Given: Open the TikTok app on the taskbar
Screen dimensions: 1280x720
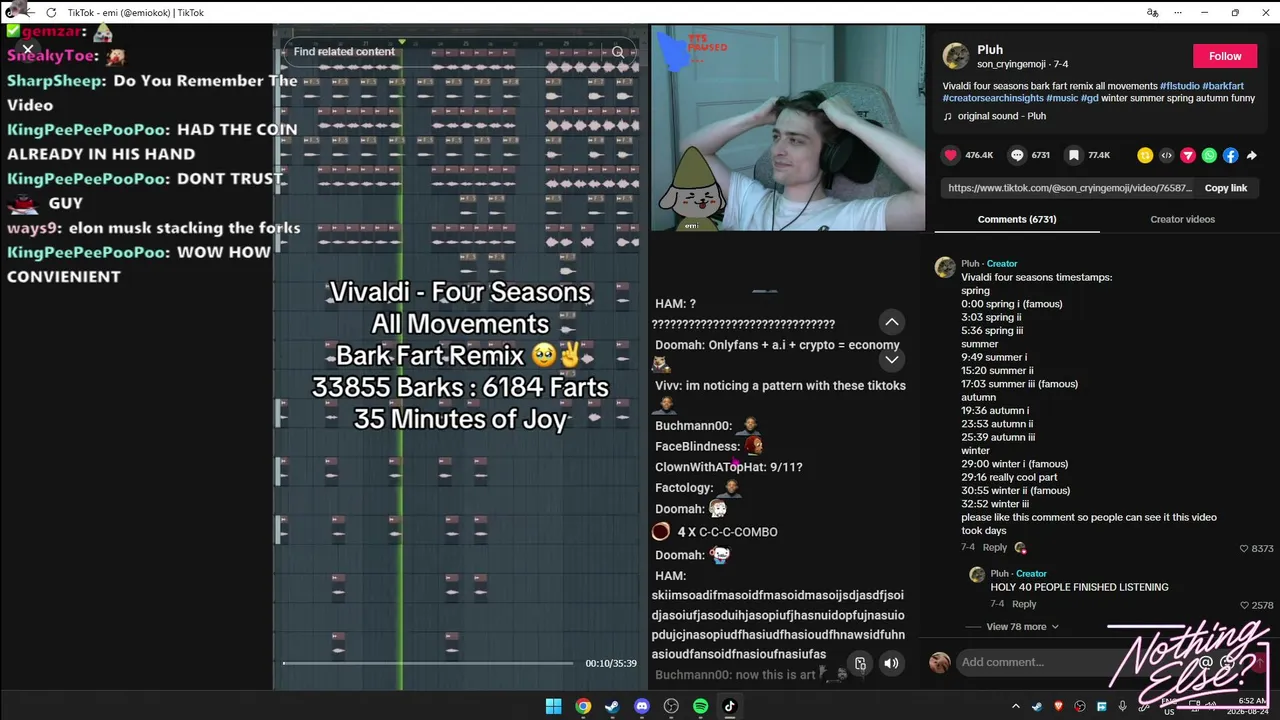Looking at the screenshot, I should click(x=730, y=706).
